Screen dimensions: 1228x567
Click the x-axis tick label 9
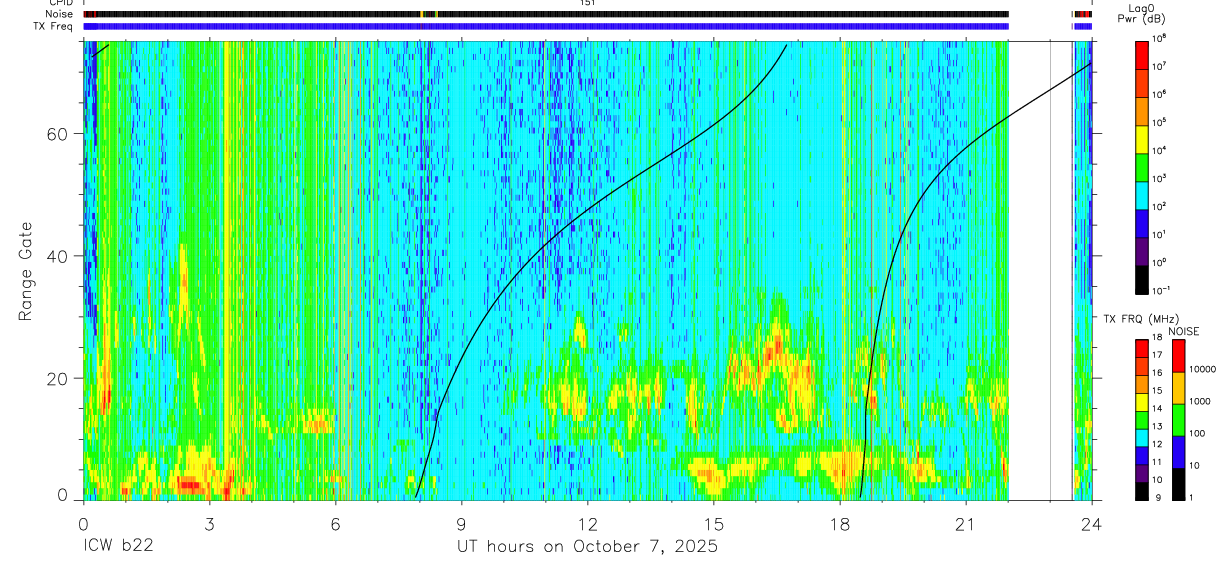pyautogui.click(x=461, y=525)
